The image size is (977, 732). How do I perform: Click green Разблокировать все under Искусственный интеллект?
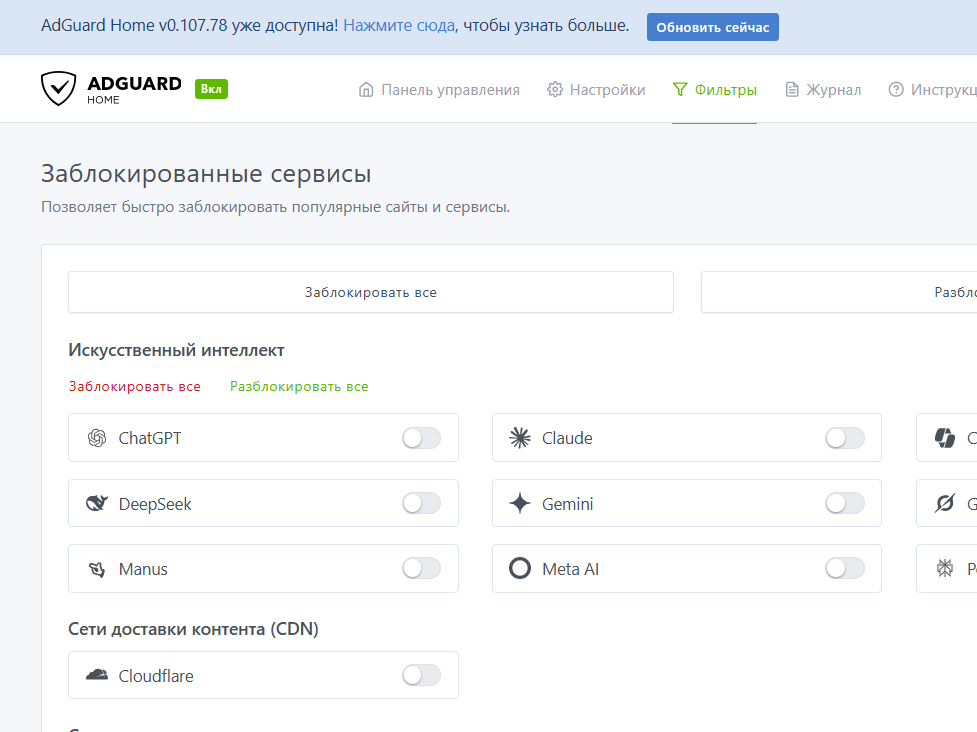point(299,386)
